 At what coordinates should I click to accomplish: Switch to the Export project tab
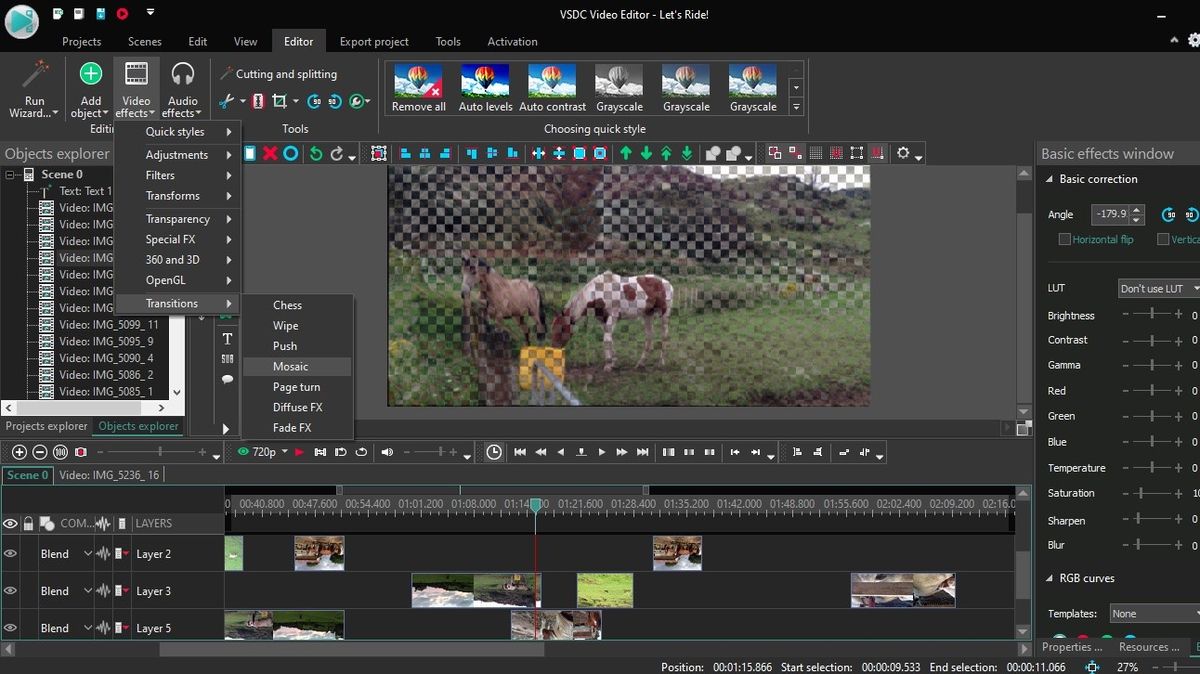click(x=374, y=41)
